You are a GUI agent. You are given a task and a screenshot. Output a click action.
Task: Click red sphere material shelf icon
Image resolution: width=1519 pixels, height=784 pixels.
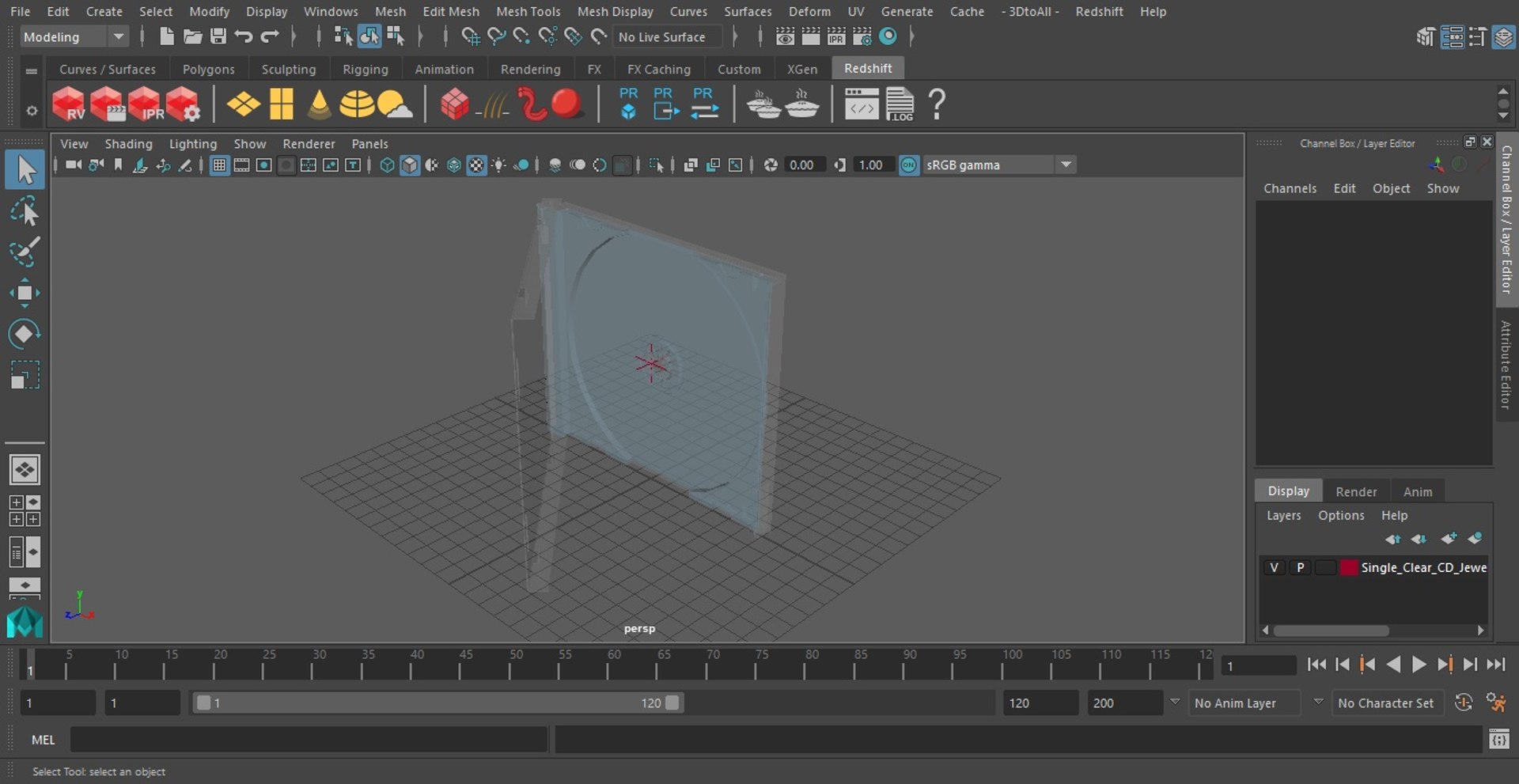coord(566,104)
